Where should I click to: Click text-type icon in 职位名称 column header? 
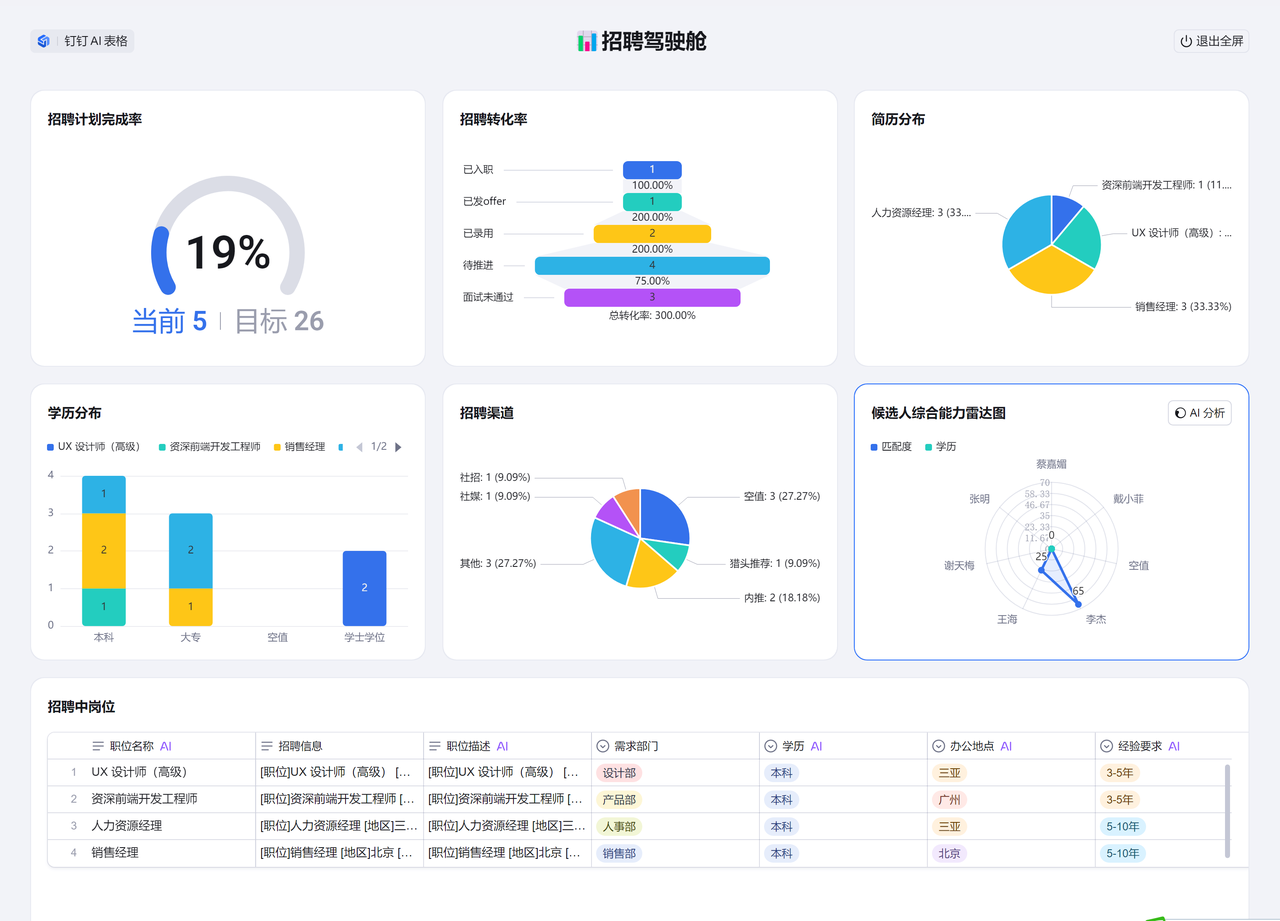coord(98,746)
